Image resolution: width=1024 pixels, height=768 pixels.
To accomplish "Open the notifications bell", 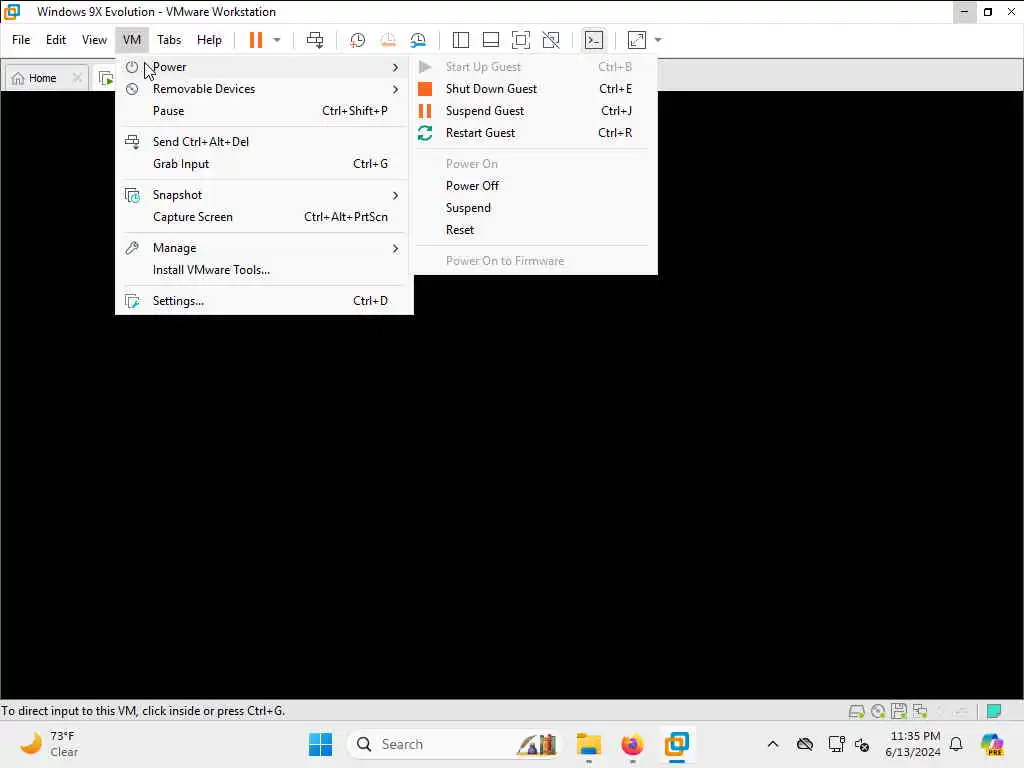I will click(x=956, y=744).
